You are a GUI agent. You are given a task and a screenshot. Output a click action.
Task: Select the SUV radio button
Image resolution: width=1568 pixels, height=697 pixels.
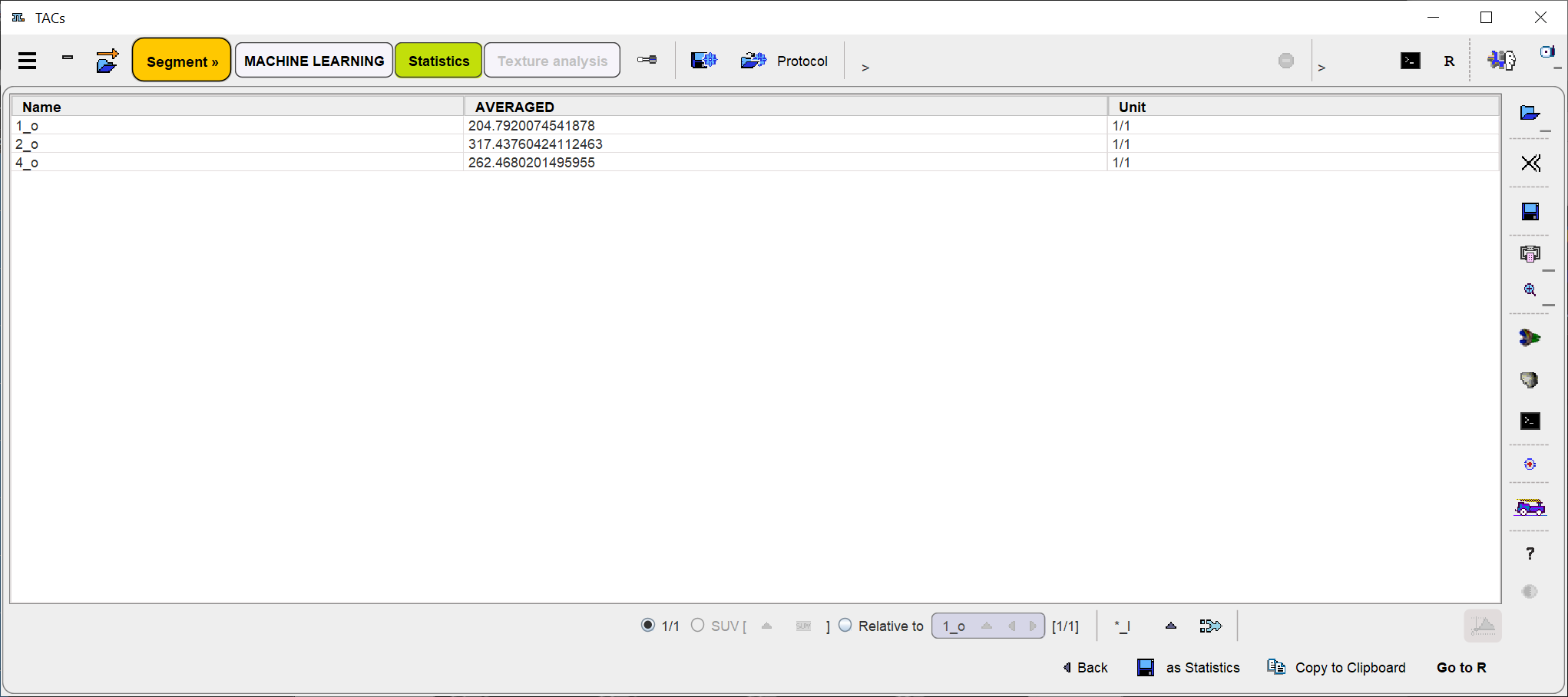pos(697,625)
